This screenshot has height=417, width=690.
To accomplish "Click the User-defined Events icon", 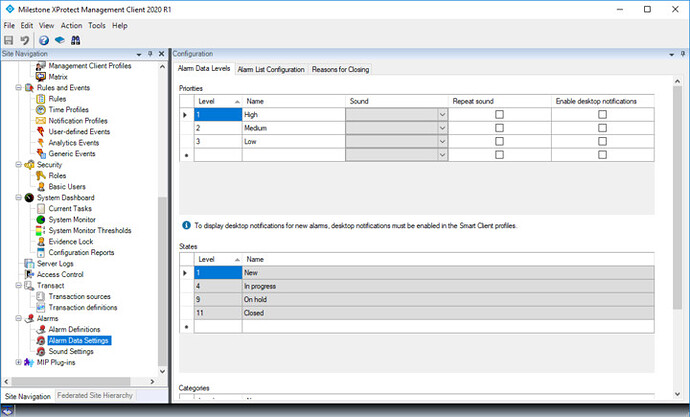I will tap(40, 132).
